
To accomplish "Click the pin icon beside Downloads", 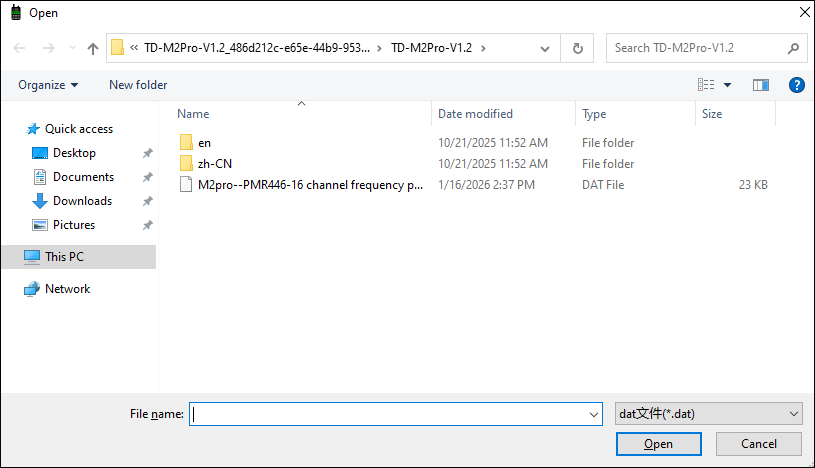I will [148, 201].
